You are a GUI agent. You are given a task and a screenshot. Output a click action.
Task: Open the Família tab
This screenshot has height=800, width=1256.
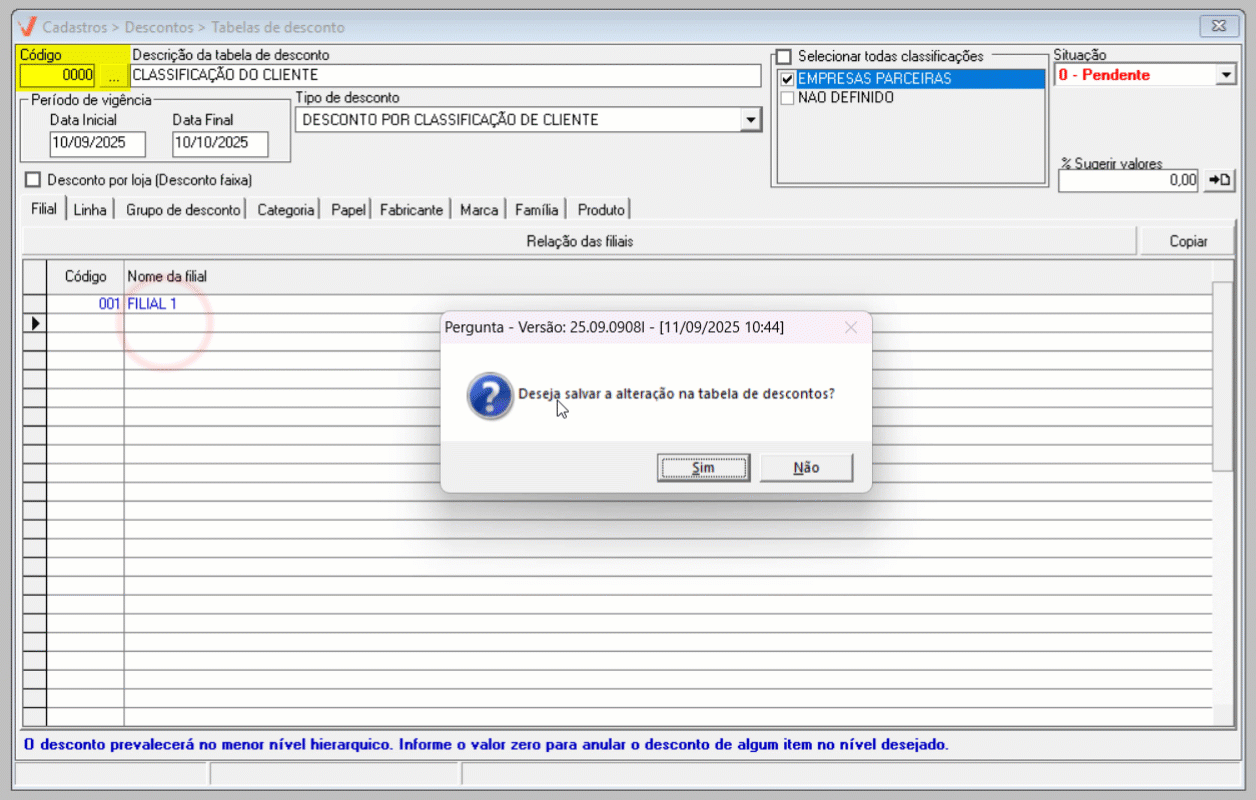[537, 210]
